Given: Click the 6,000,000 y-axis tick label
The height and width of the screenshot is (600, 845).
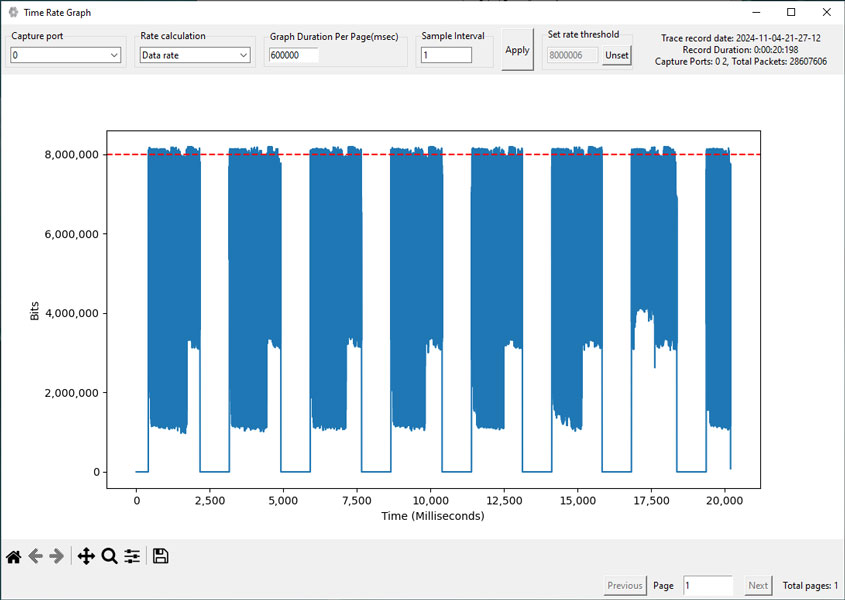Looking at the screenshot, I should coord(72,234).
